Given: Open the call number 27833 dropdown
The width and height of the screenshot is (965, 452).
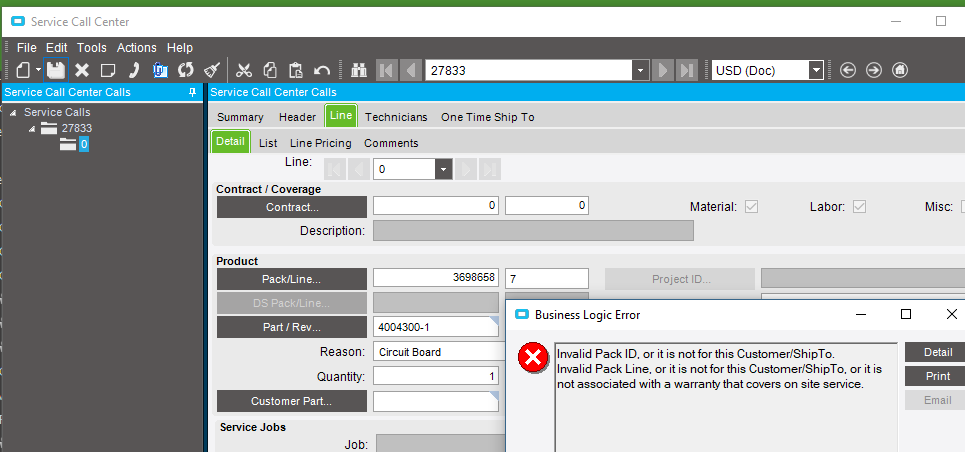Looking at the screenshot, I should [x=641, y=70].
